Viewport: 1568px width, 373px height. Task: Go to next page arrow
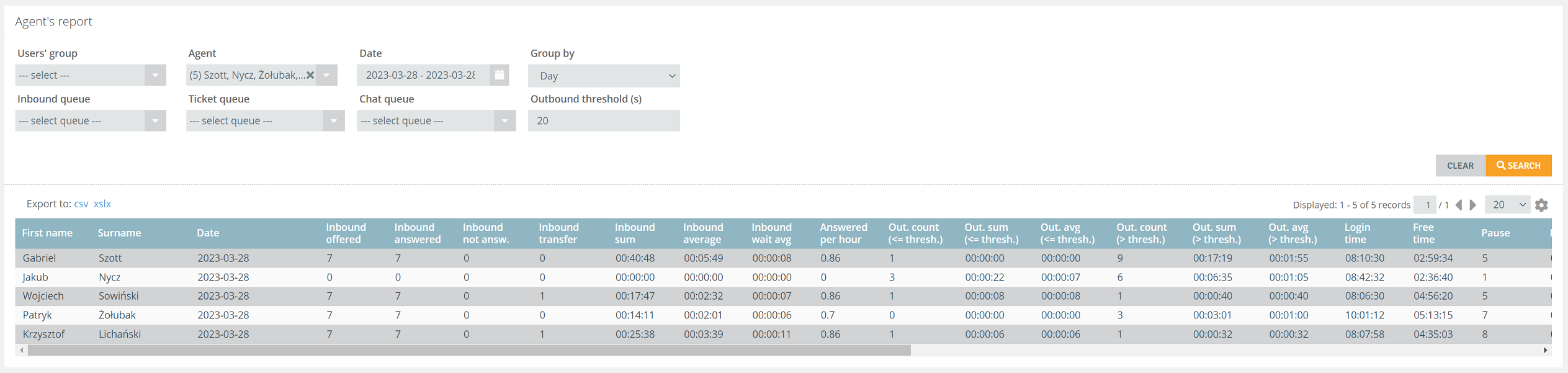(1473, 205)
